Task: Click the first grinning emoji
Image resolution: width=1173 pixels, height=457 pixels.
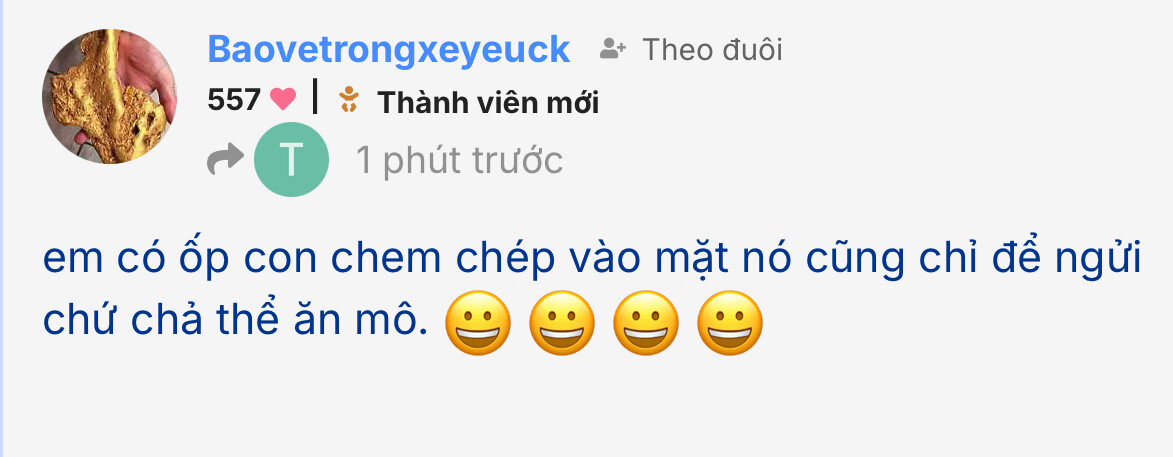Action: coord(478,322)
